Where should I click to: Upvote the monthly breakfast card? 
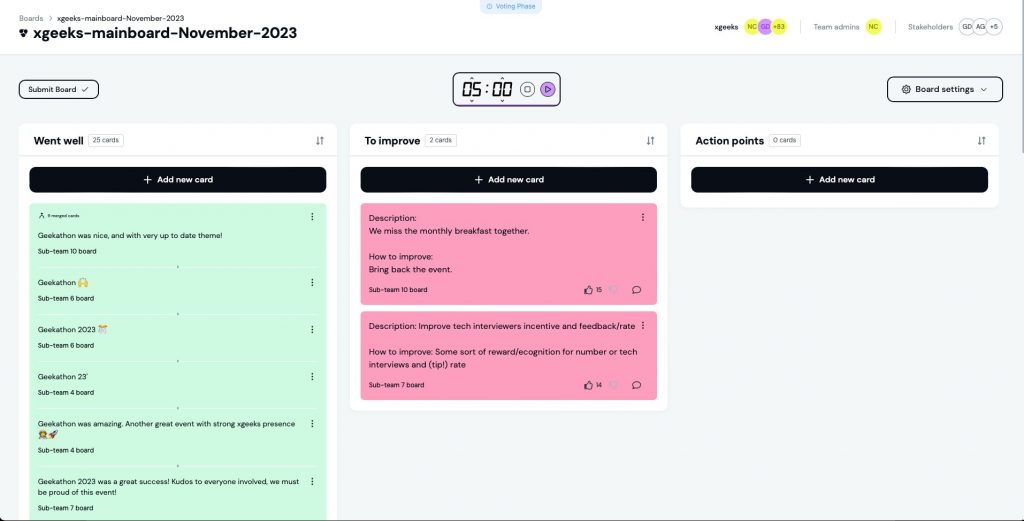588,290
